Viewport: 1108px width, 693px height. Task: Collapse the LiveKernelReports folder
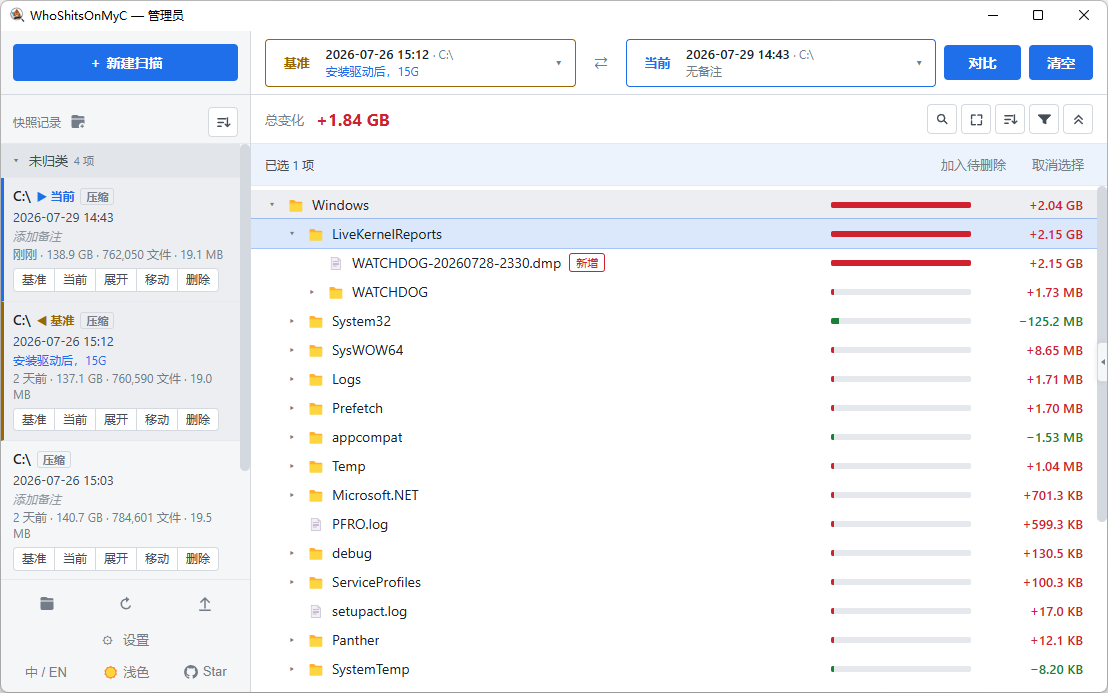coord(292,234)
